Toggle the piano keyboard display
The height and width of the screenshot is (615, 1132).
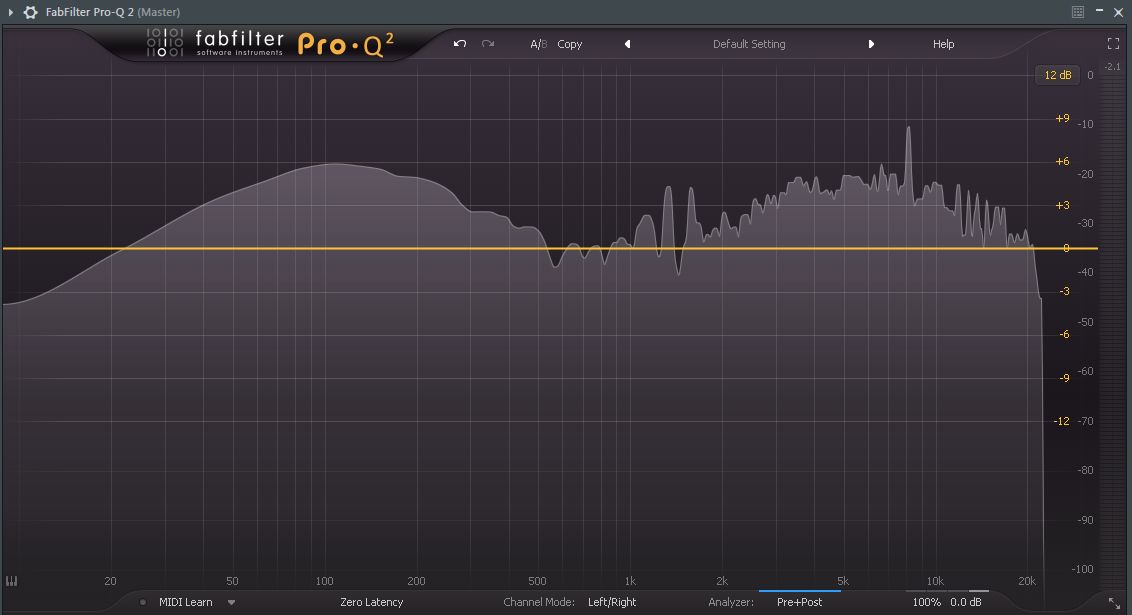click(12, 581)
